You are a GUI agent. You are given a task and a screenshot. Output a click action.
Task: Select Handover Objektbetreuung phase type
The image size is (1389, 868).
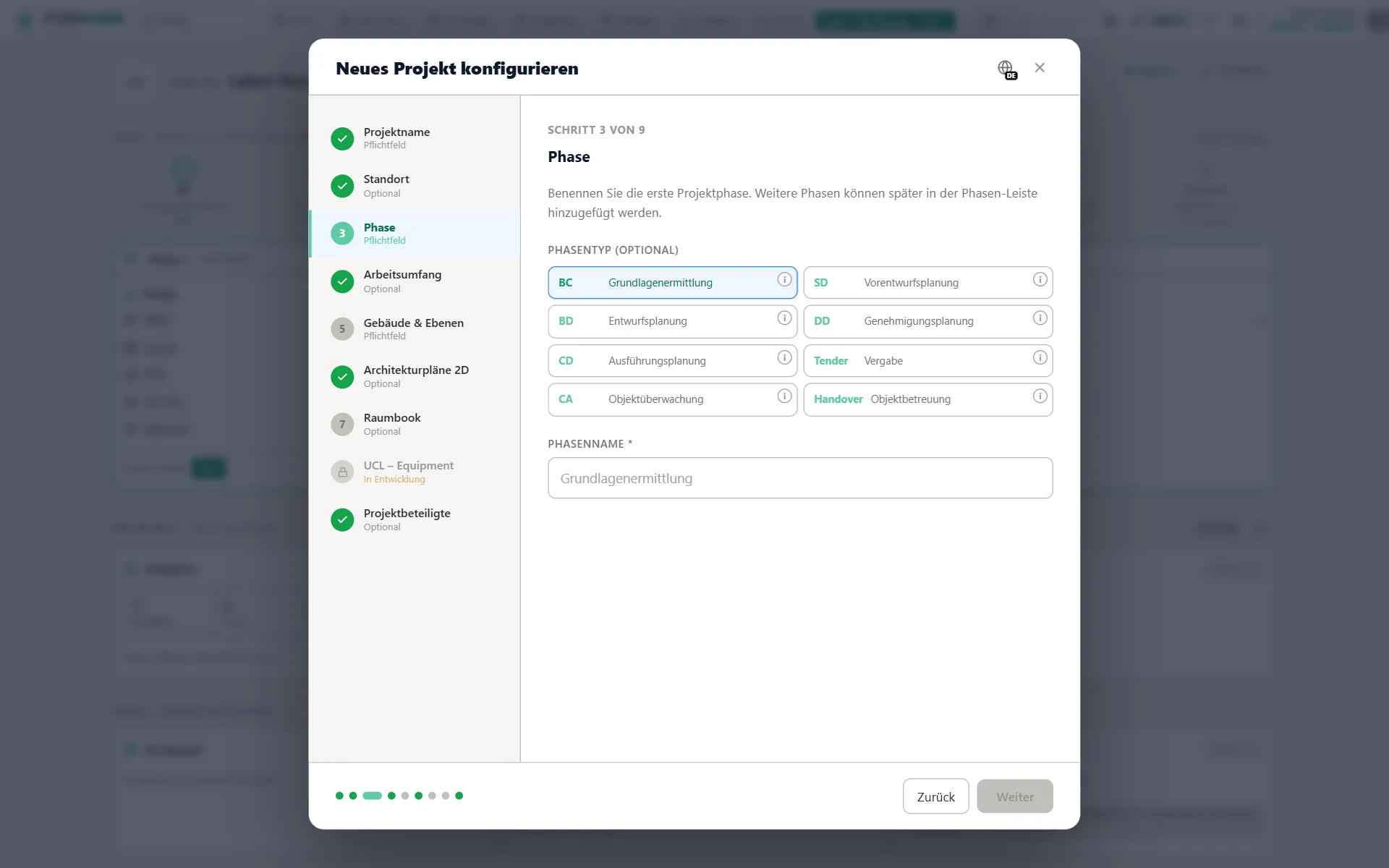[927, 399]
